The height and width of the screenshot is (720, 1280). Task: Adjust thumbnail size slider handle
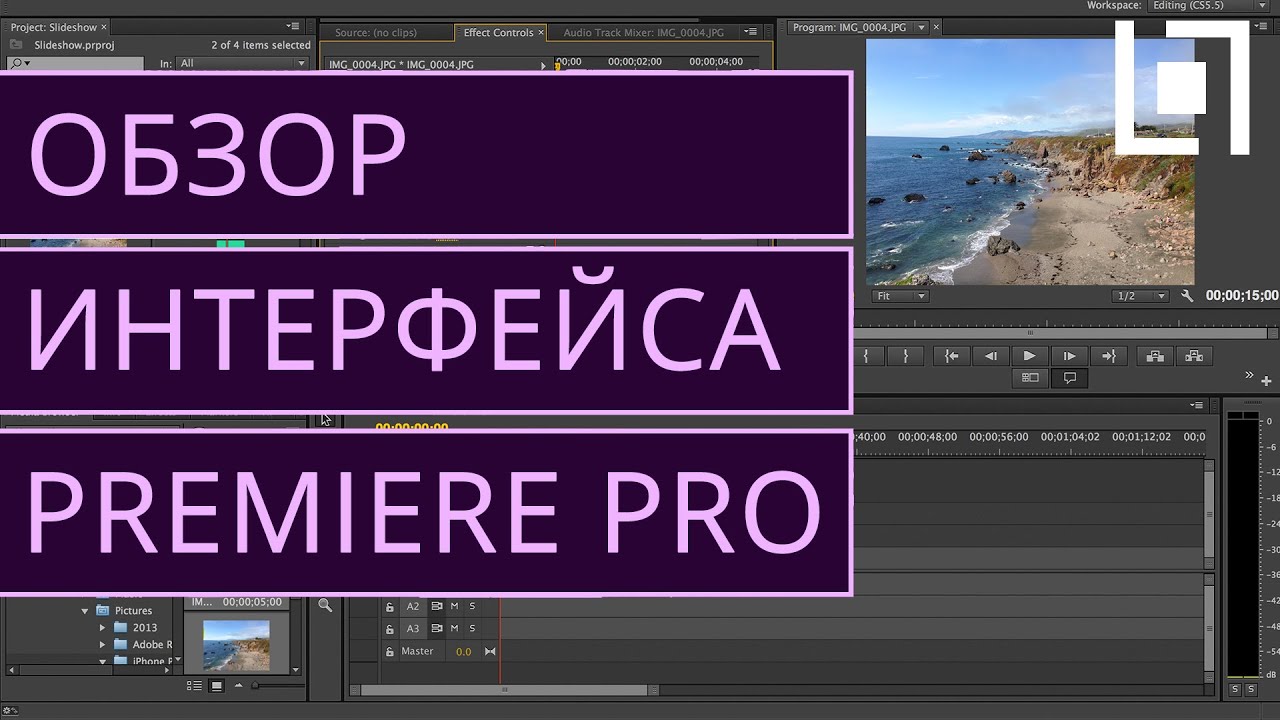tap(254, 686)
